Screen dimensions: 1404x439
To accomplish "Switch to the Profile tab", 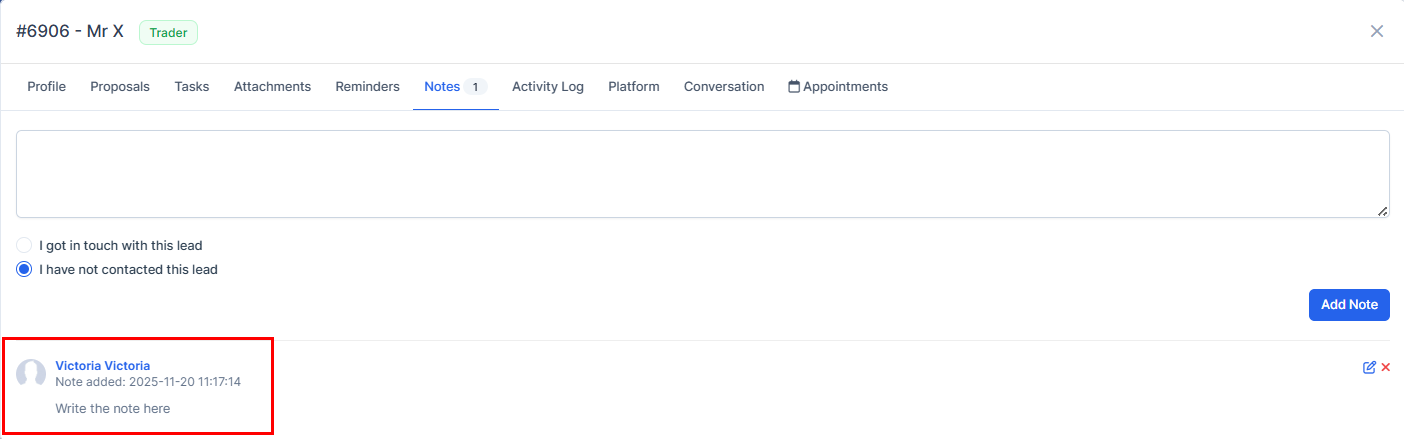I will (46, 87).
